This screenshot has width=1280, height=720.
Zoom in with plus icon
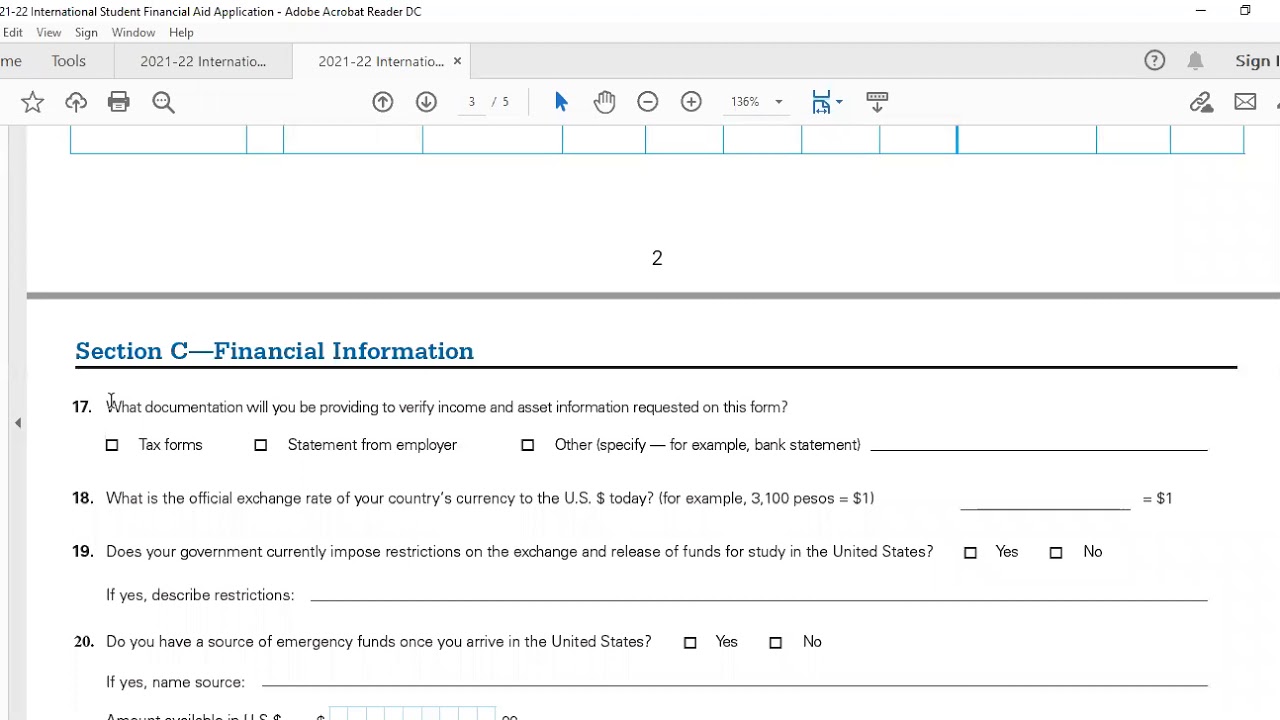click(691, 102)
